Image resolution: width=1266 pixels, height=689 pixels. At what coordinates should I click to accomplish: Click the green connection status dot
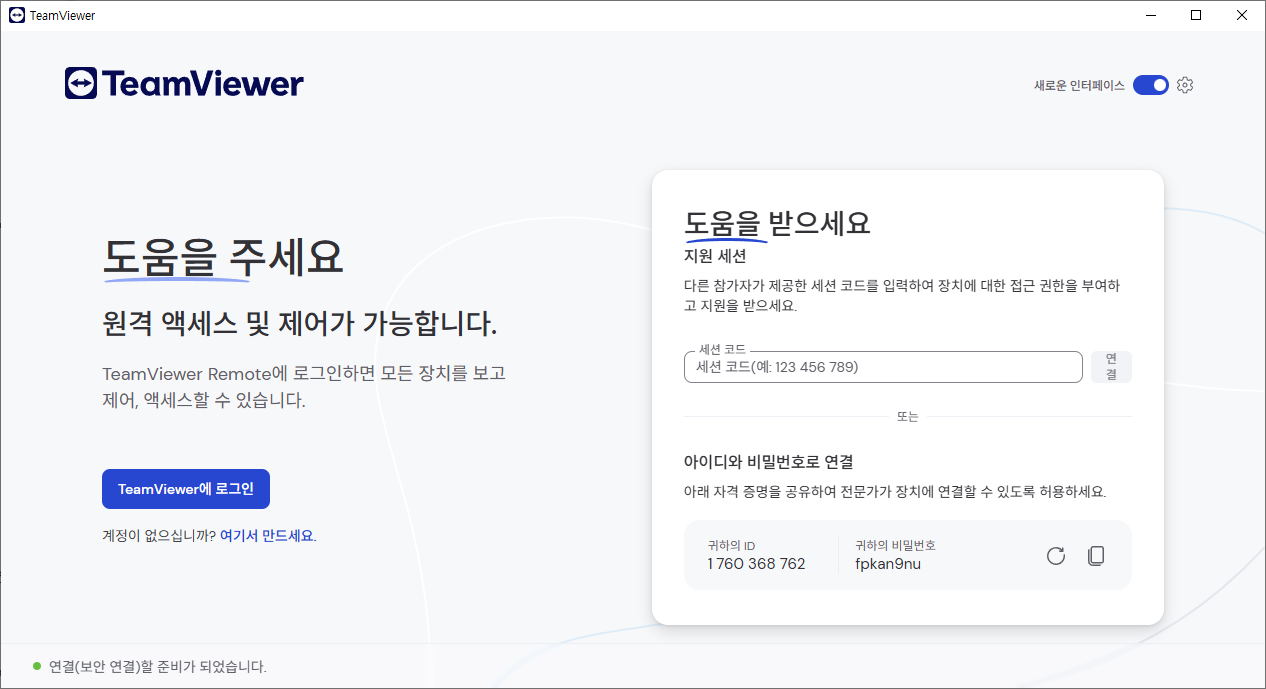[x=37, y=666]
